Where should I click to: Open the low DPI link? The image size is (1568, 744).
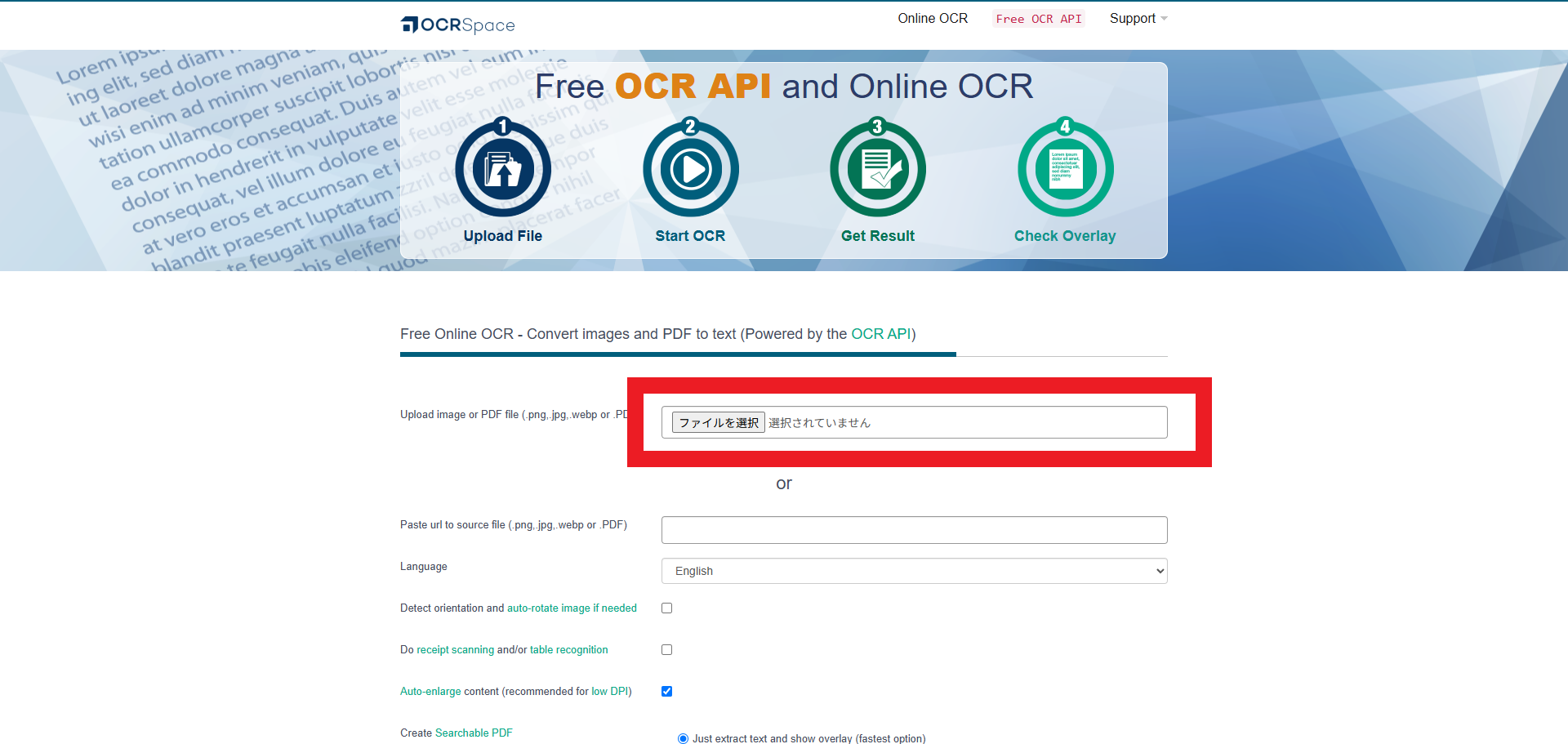(609, 692)
